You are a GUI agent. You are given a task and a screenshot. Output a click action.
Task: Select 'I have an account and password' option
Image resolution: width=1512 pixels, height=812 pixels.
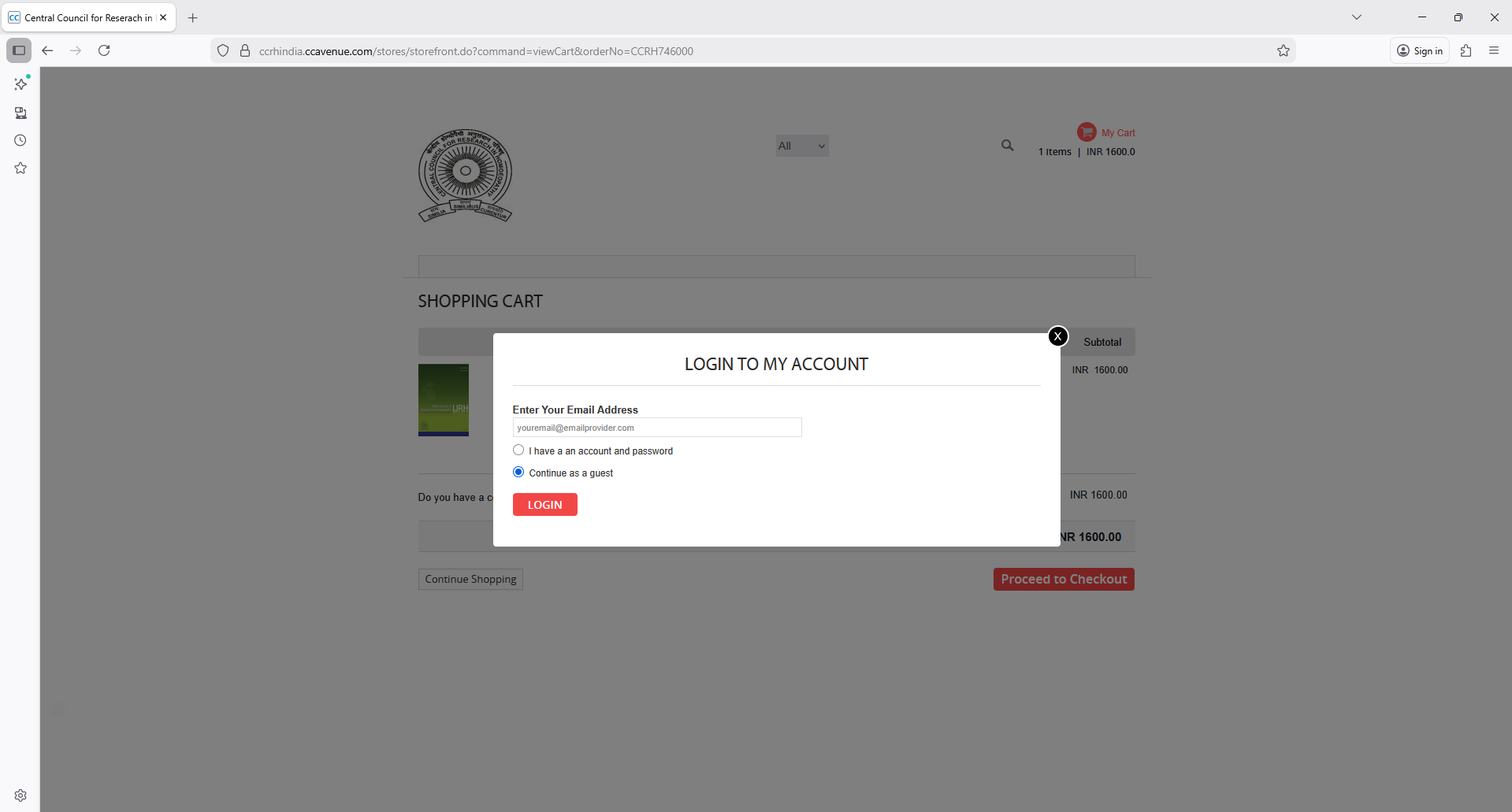click(518, 450)
